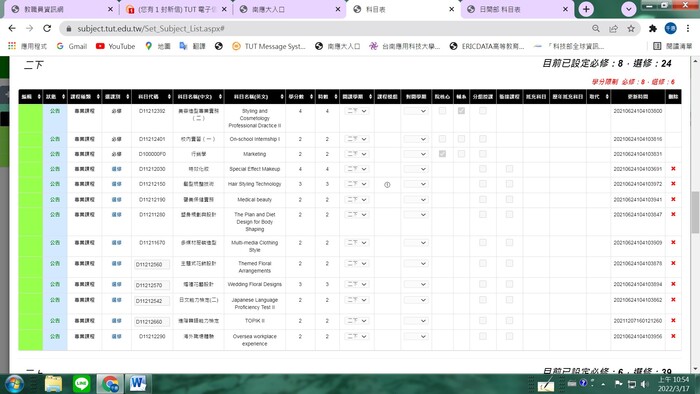Delete the Hair Styling Technology row

673,184
